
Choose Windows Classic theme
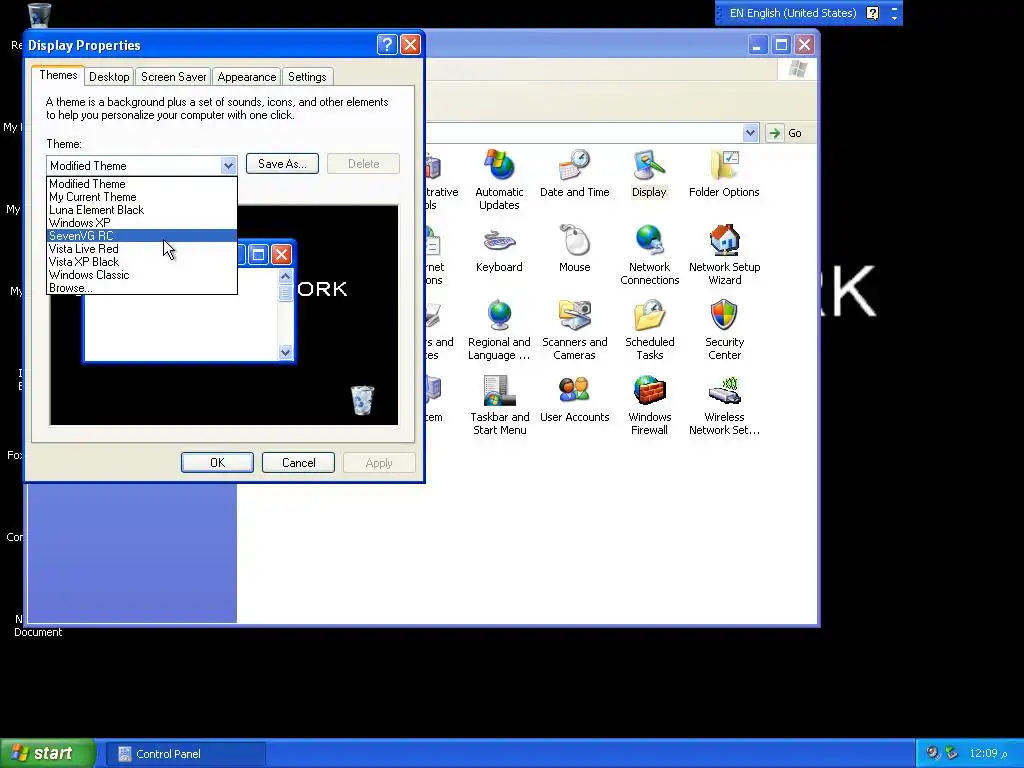tap(142, 275)
